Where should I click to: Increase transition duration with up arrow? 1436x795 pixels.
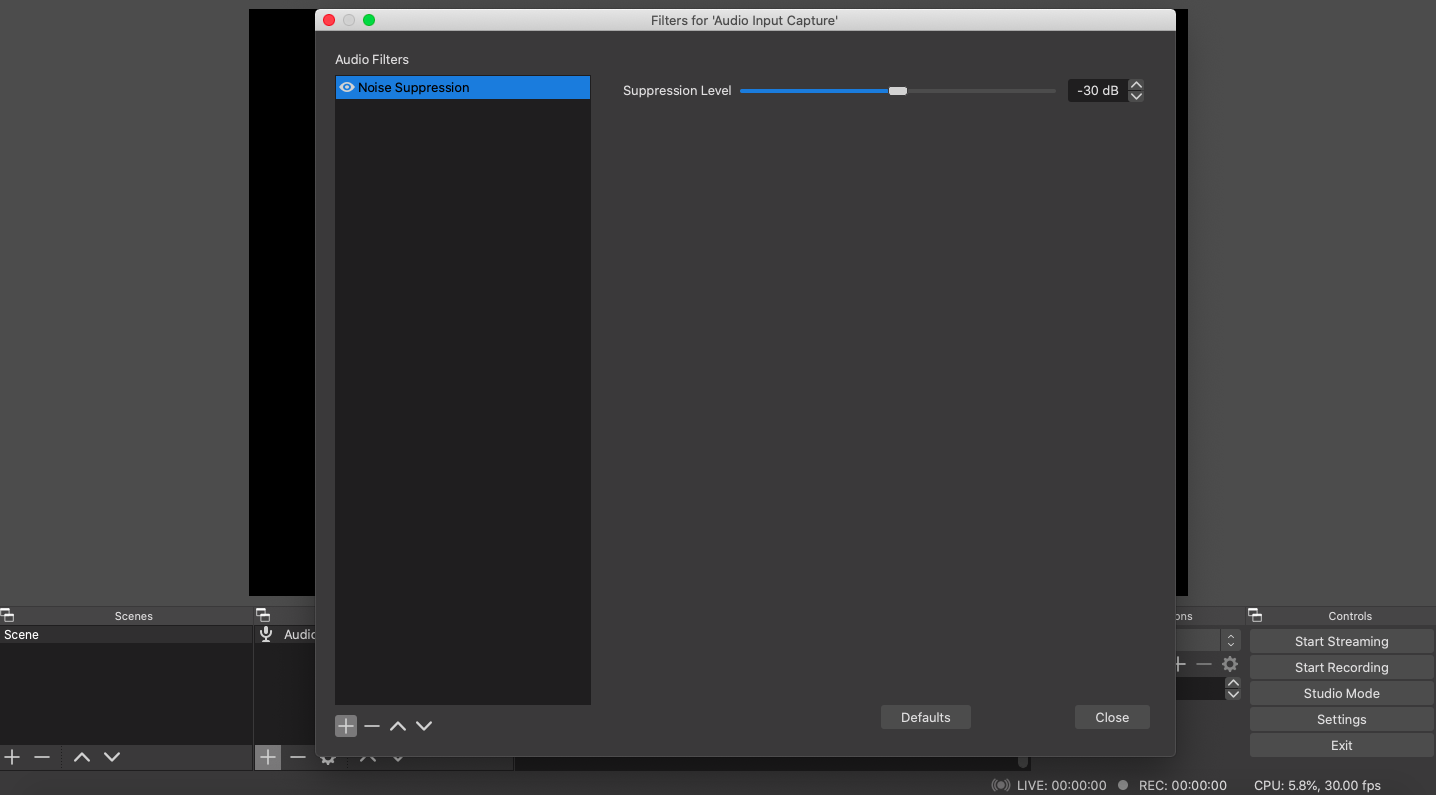coord(1233,683)
